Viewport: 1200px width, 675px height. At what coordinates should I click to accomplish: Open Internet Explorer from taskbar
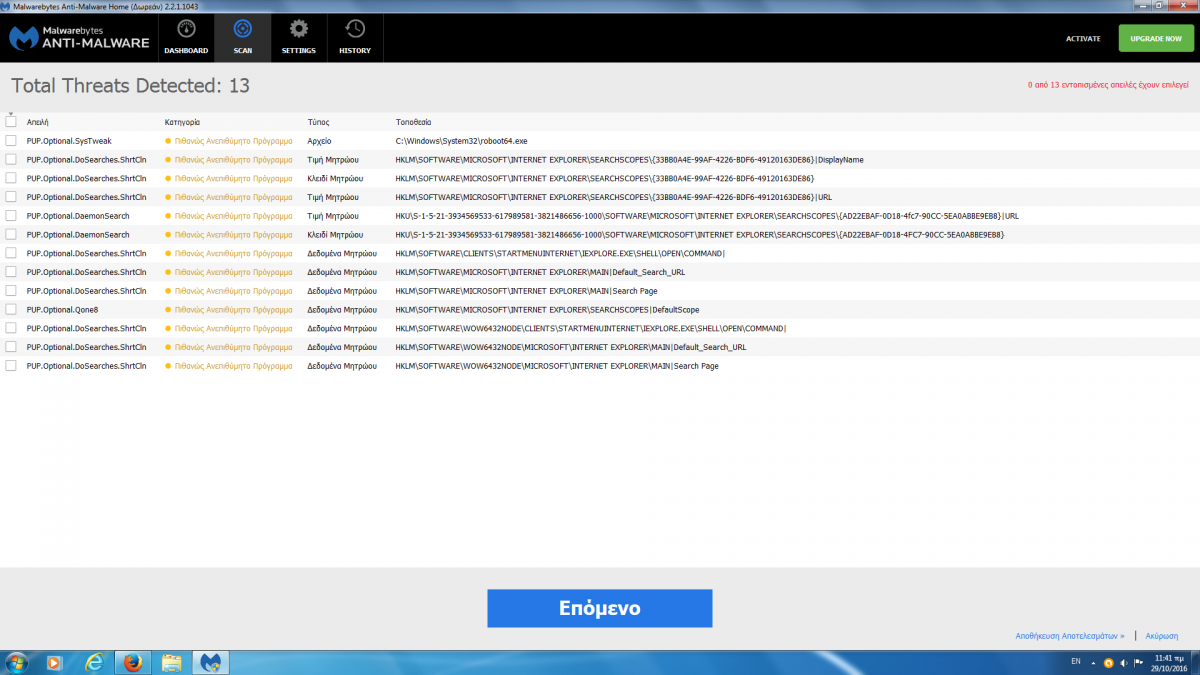coord(94,662)
